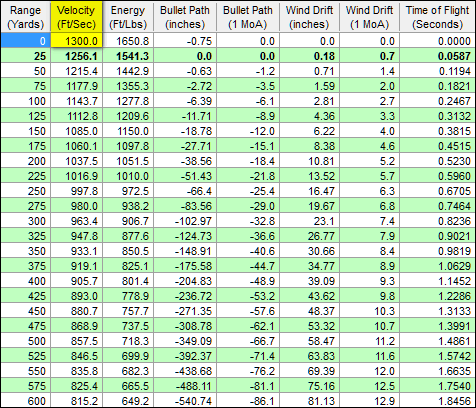Select time of flight 1.4861
Image resolution: width=476 pixels, height=408 pixels.
coord(438,341)
